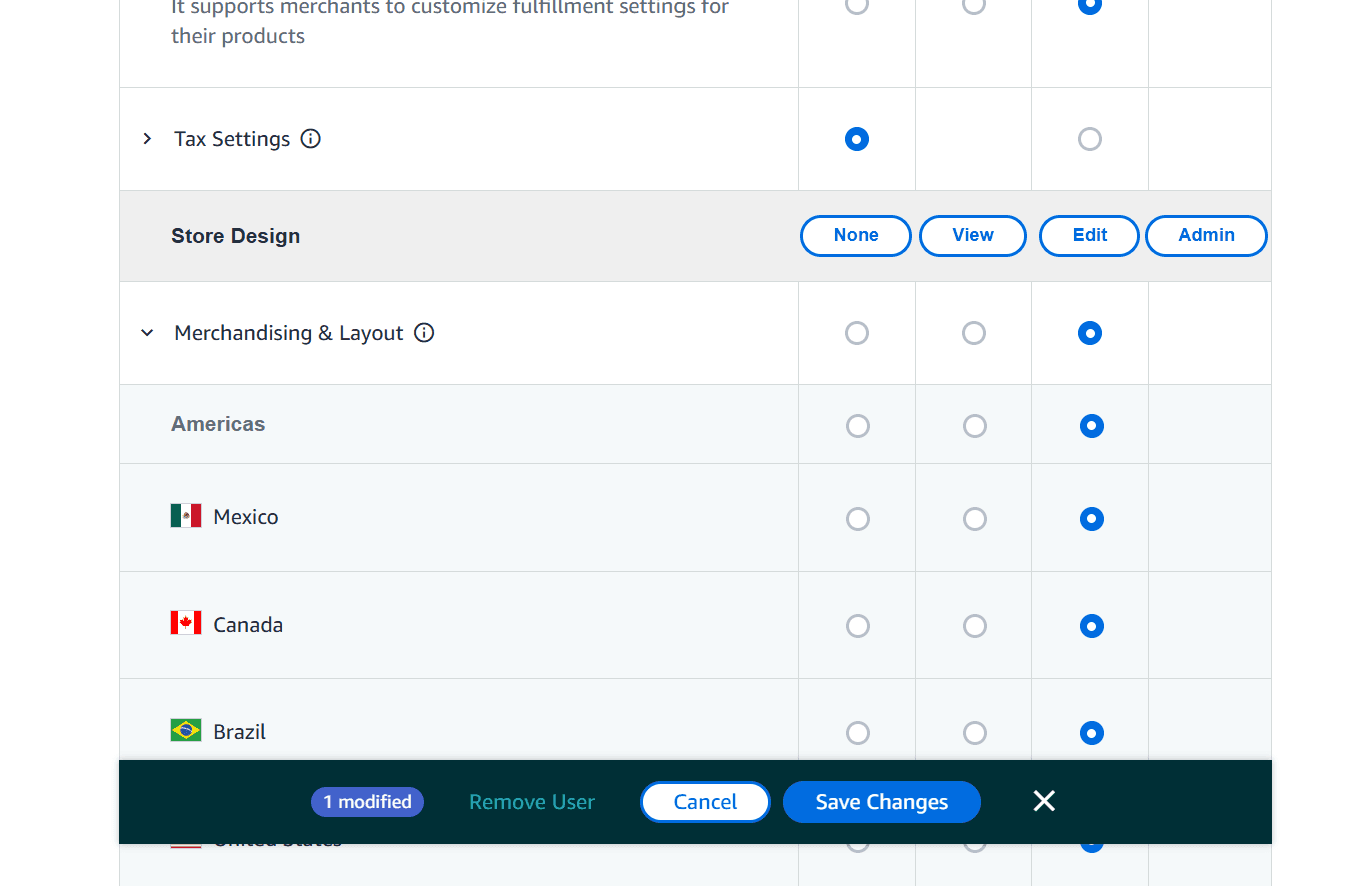
Task: Click the 'Mexico' country label
Action: click(246, 517)
